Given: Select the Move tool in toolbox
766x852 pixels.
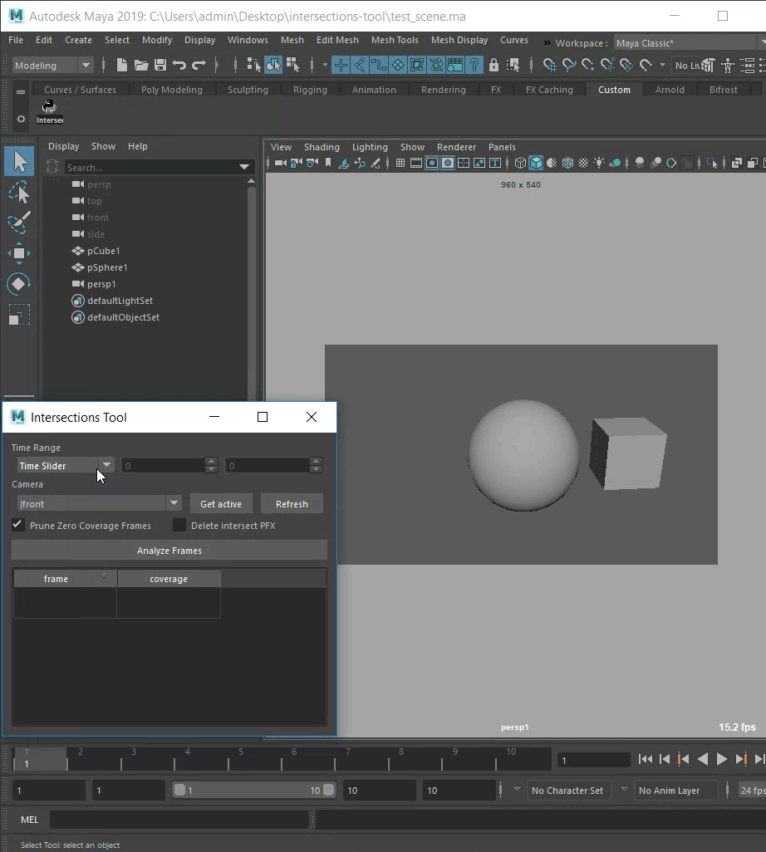Looking at the screenshot, I should point(19,253).
